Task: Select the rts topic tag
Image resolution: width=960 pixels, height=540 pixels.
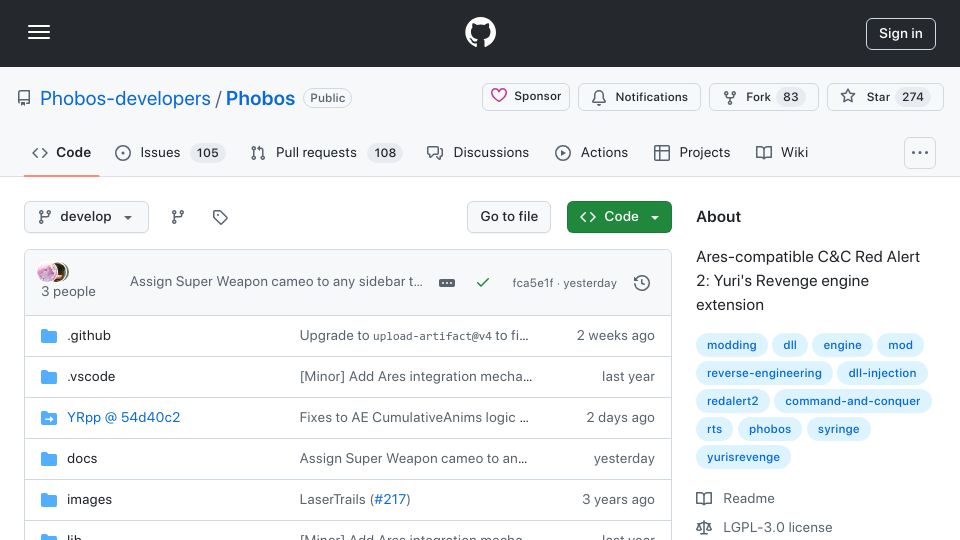Action: [x=714, y=430]
